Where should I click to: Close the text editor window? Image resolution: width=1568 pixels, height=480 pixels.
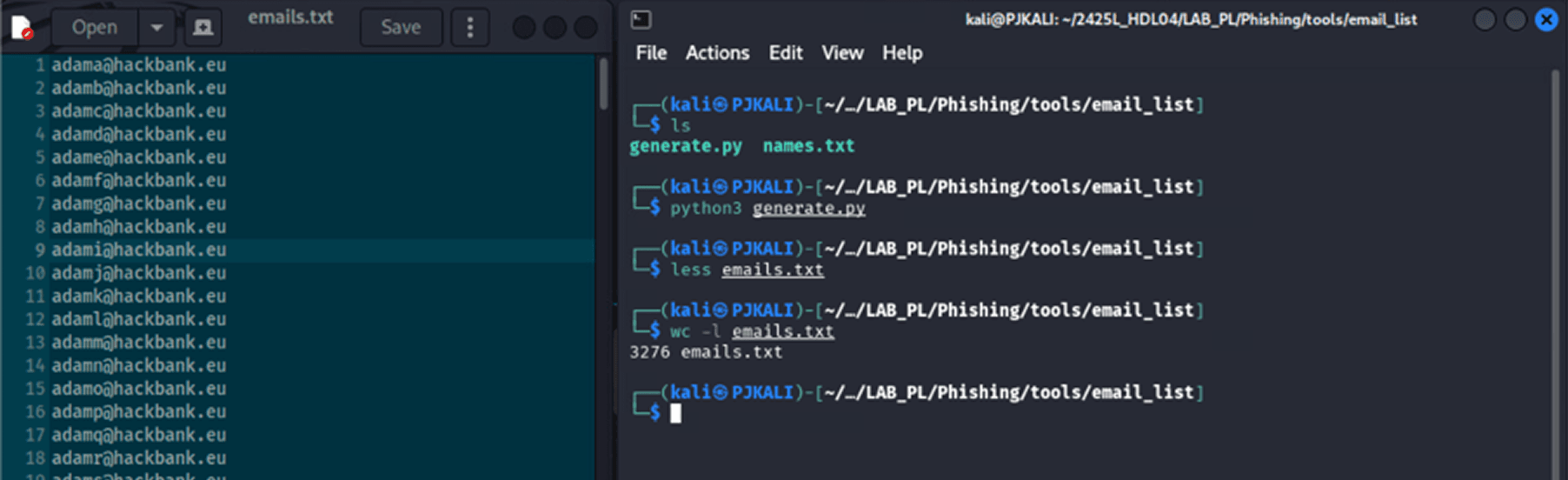(x=587, y=28)
